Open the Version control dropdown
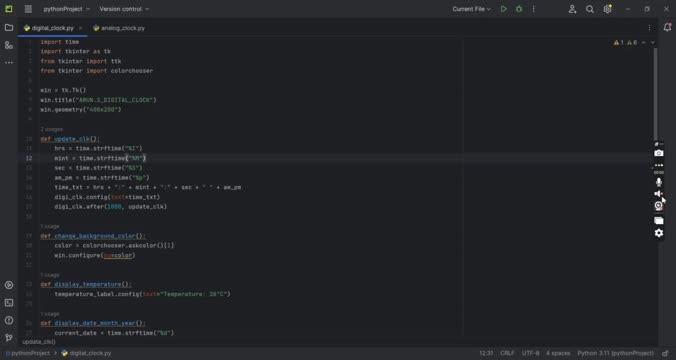Screen dimensions: 676x360 pyautogui.click(x=124, y=9)
